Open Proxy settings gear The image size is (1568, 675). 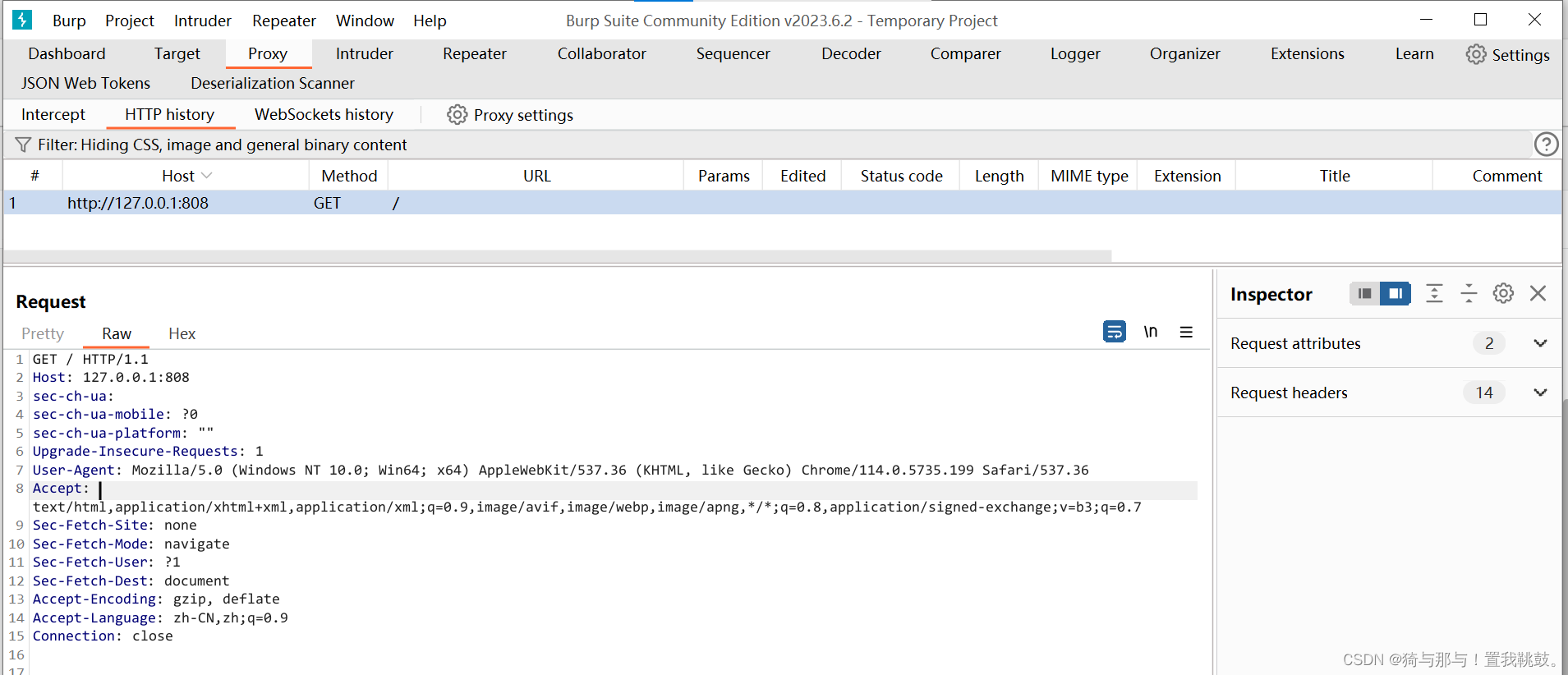coord(457,115)
